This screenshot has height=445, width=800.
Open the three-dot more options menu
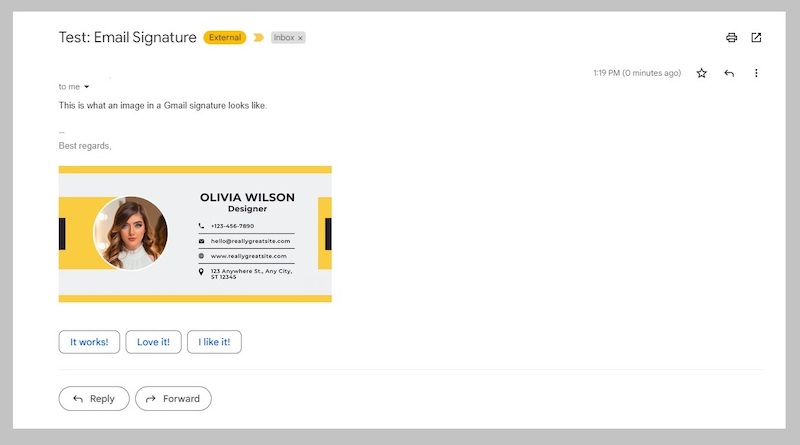pyautogui.click(x=756, y=73)
